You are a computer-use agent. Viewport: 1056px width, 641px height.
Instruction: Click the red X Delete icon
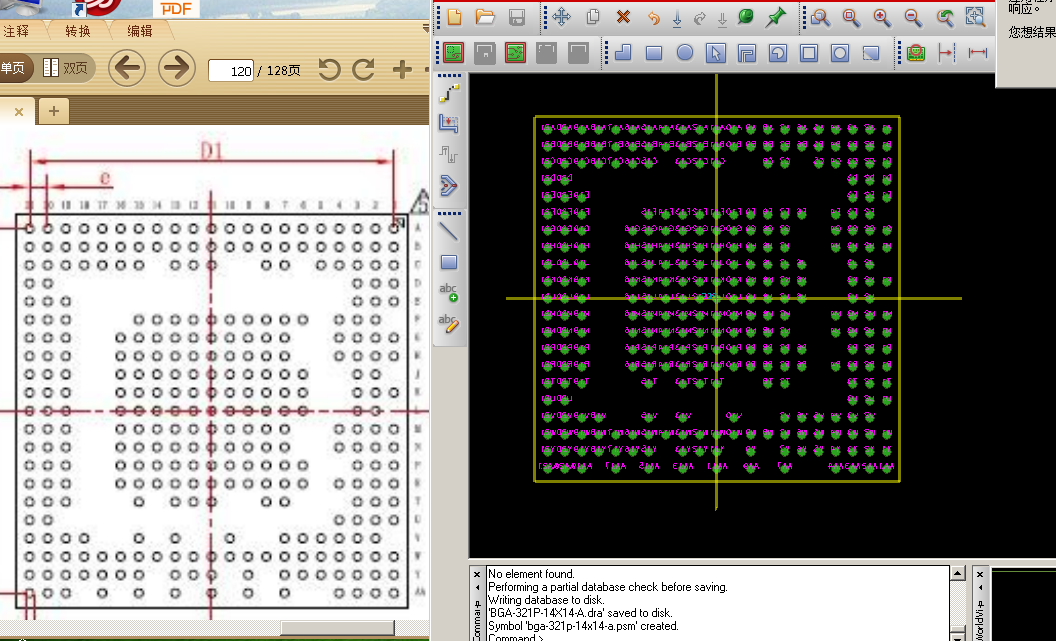(623, 17)
